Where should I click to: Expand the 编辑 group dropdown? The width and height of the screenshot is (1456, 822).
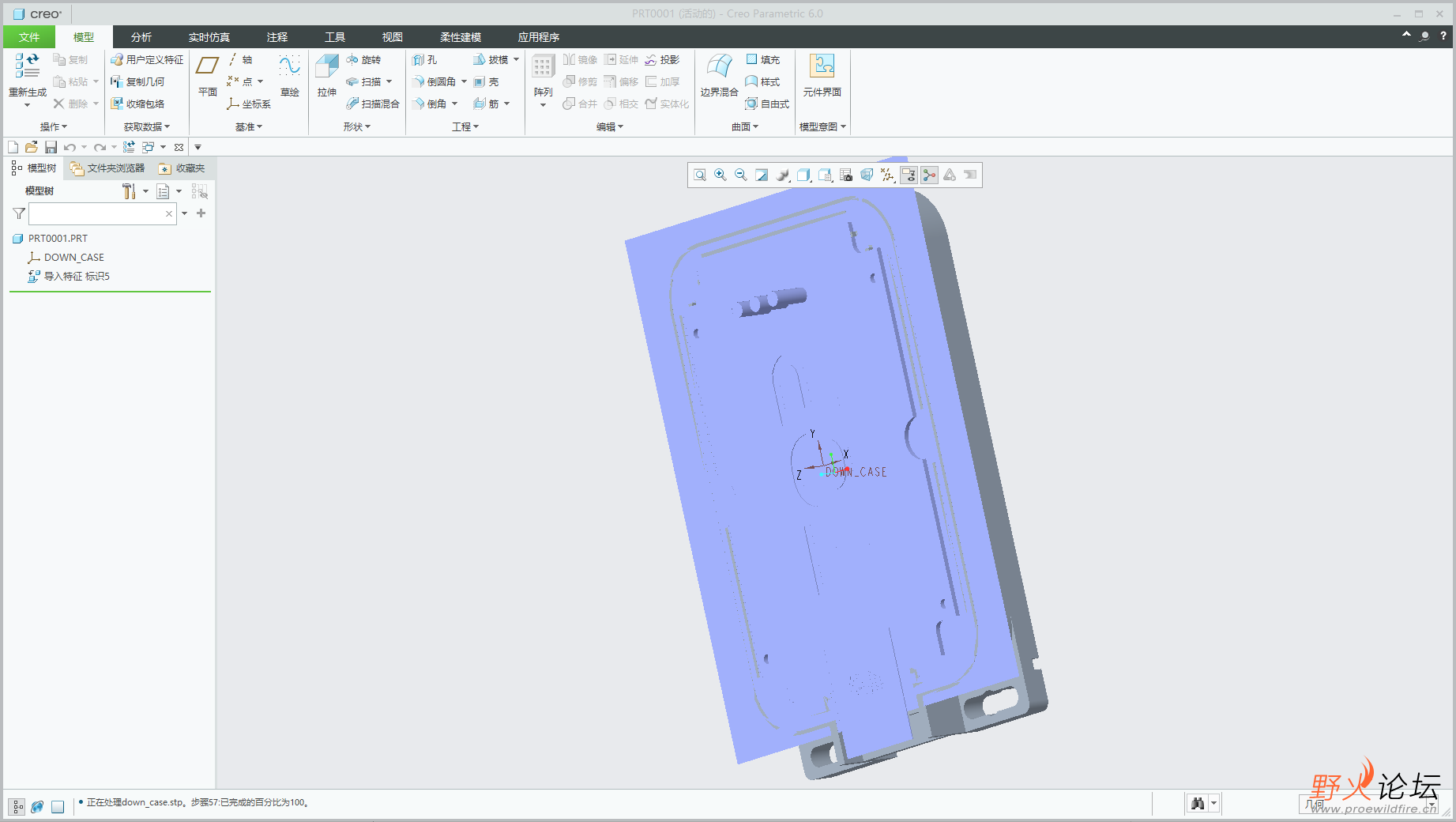pos(610,127)
